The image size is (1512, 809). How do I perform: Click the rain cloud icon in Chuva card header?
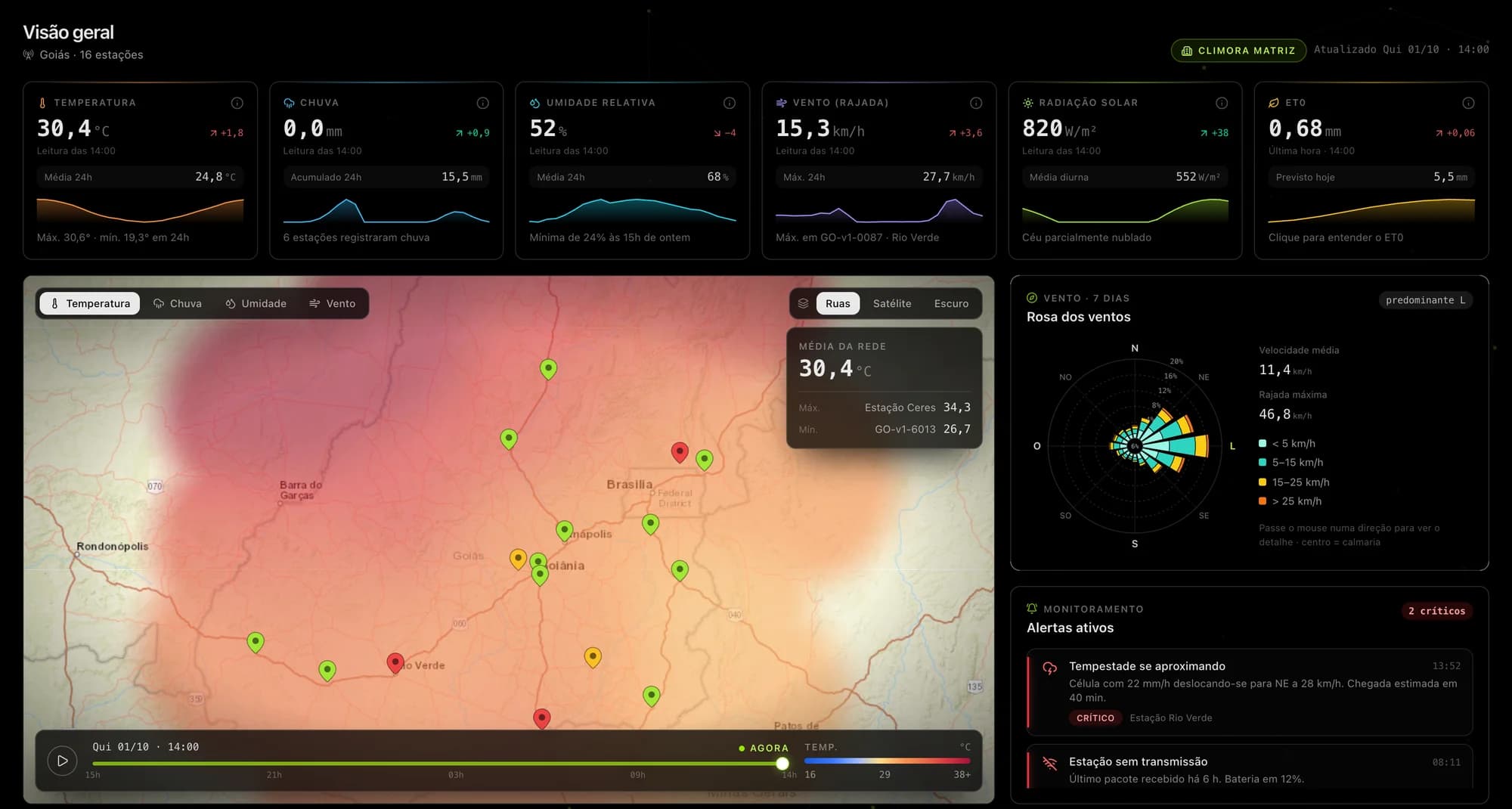pyautogui.click(x=289, y=103)
